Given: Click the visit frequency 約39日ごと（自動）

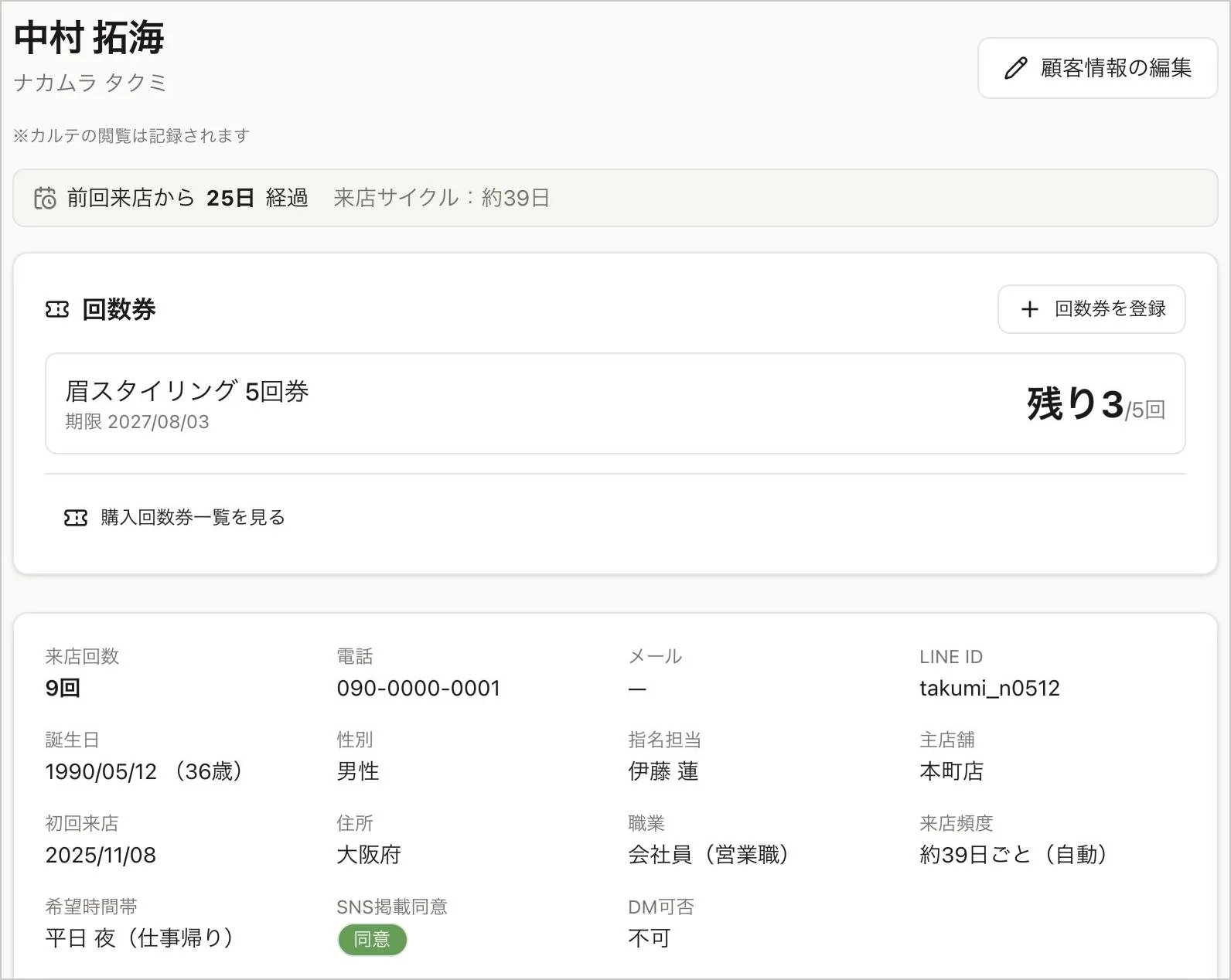Looking at the screenshot, I should tap(1014, 855).
